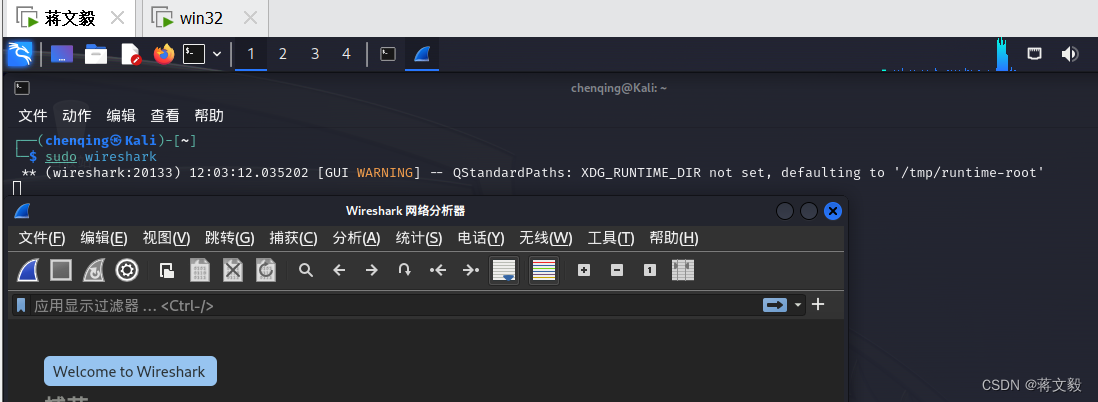Open a capture file from toolbar
Viewport: 1098px width, 402px height.
pos(167,270)
